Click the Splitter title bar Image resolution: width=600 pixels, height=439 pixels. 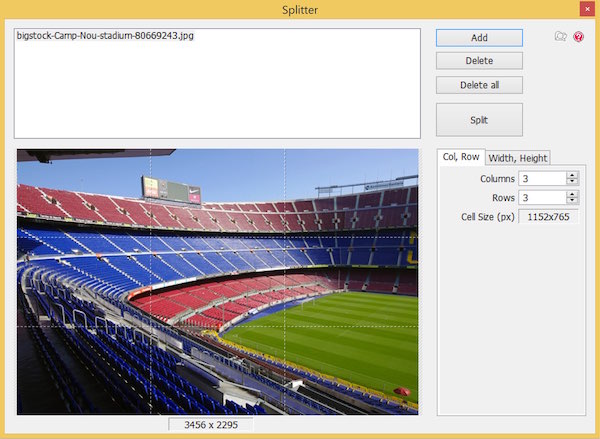click(x=300, y=9)
